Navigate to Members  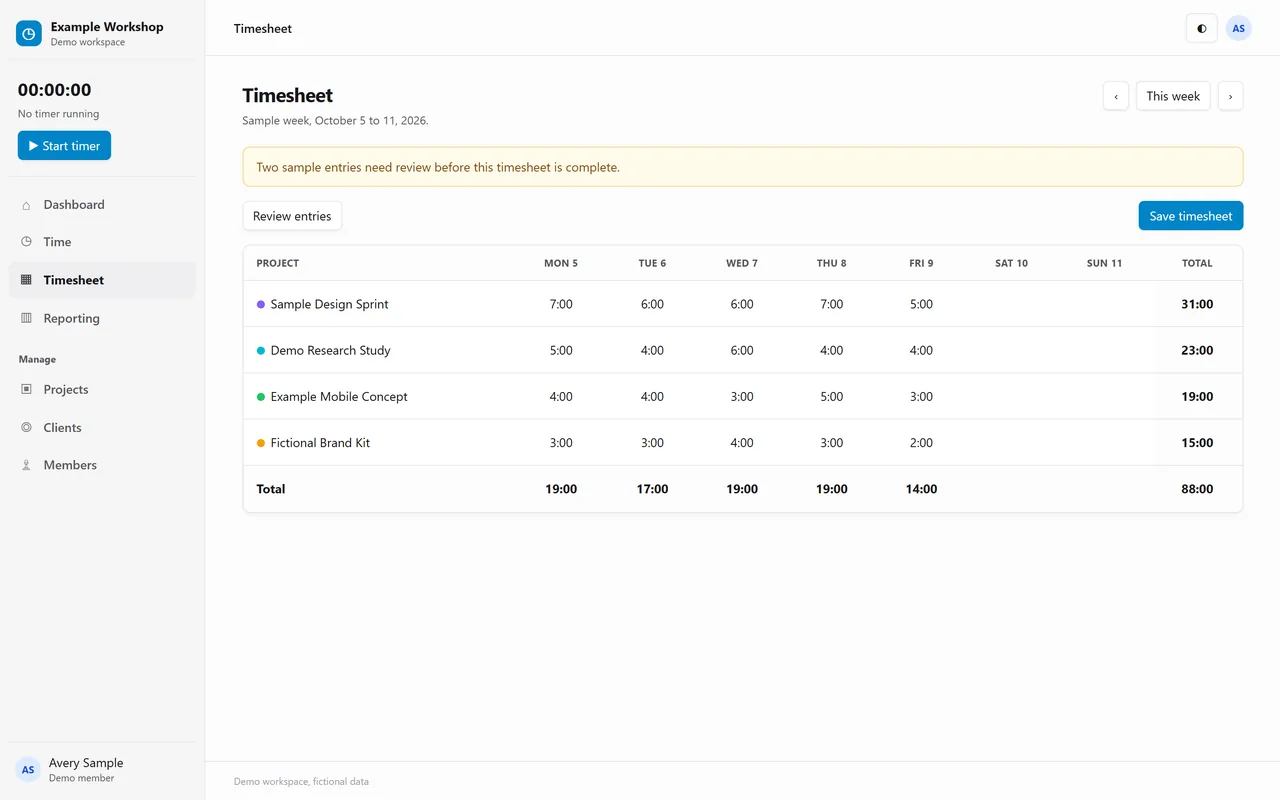tap(102, 465)
